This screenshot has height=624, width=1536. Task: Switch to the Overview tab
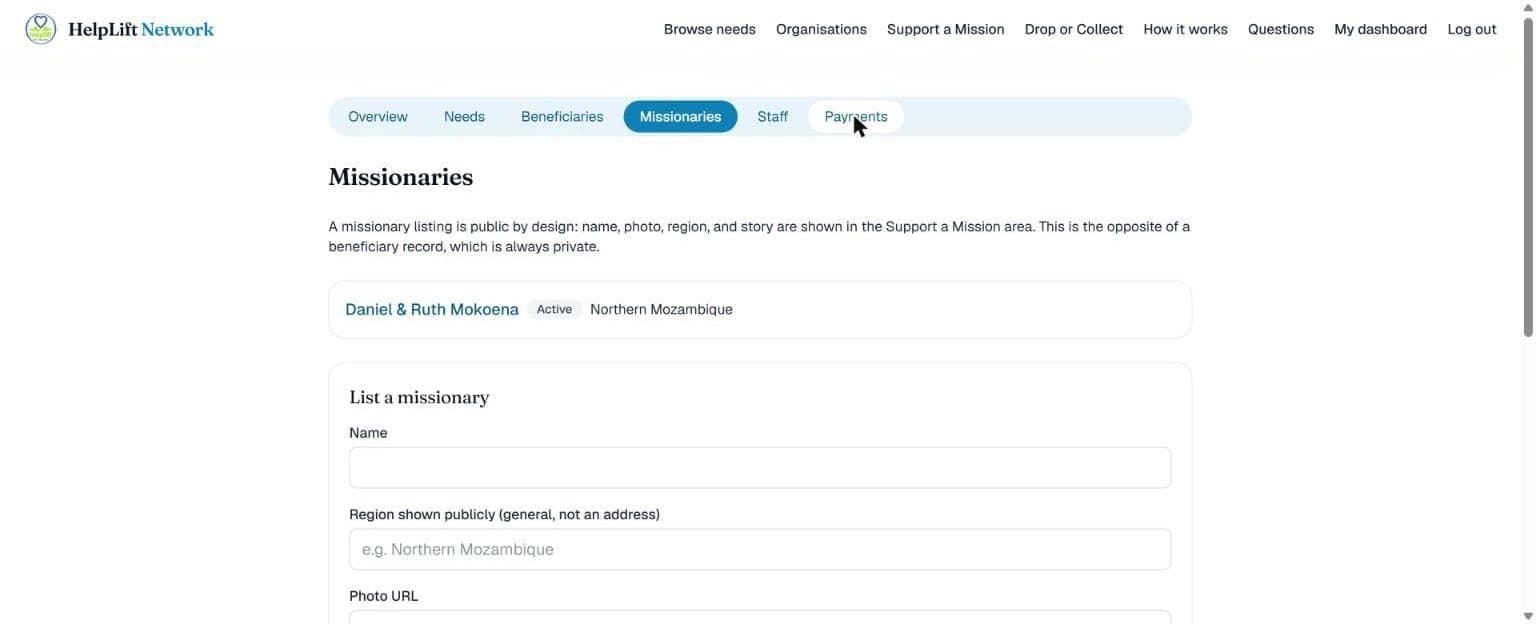(378, 117)
